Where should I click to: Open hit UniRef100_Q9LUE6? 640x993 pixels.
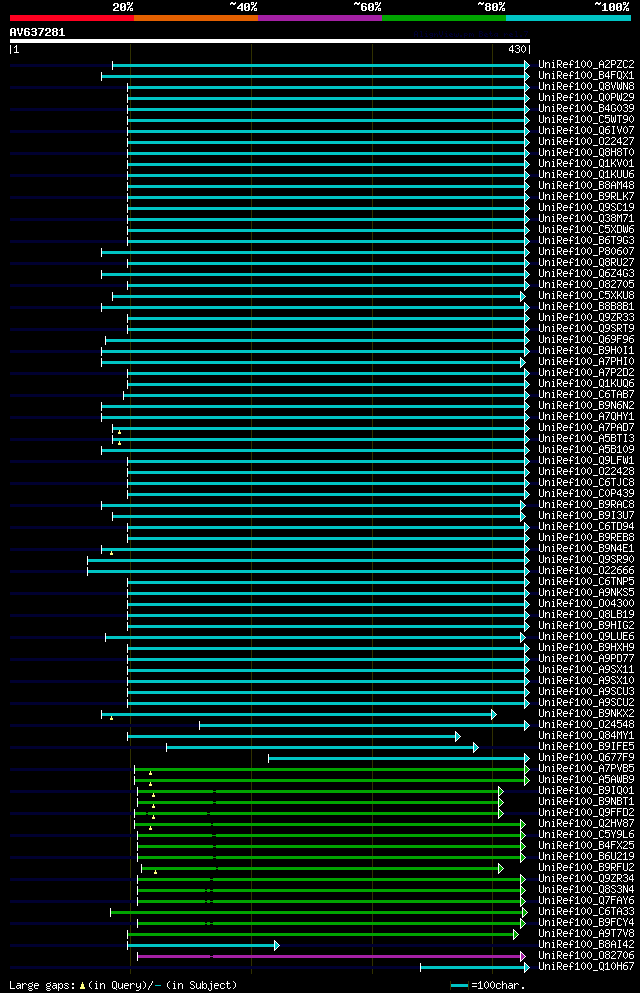coord(586,636)
